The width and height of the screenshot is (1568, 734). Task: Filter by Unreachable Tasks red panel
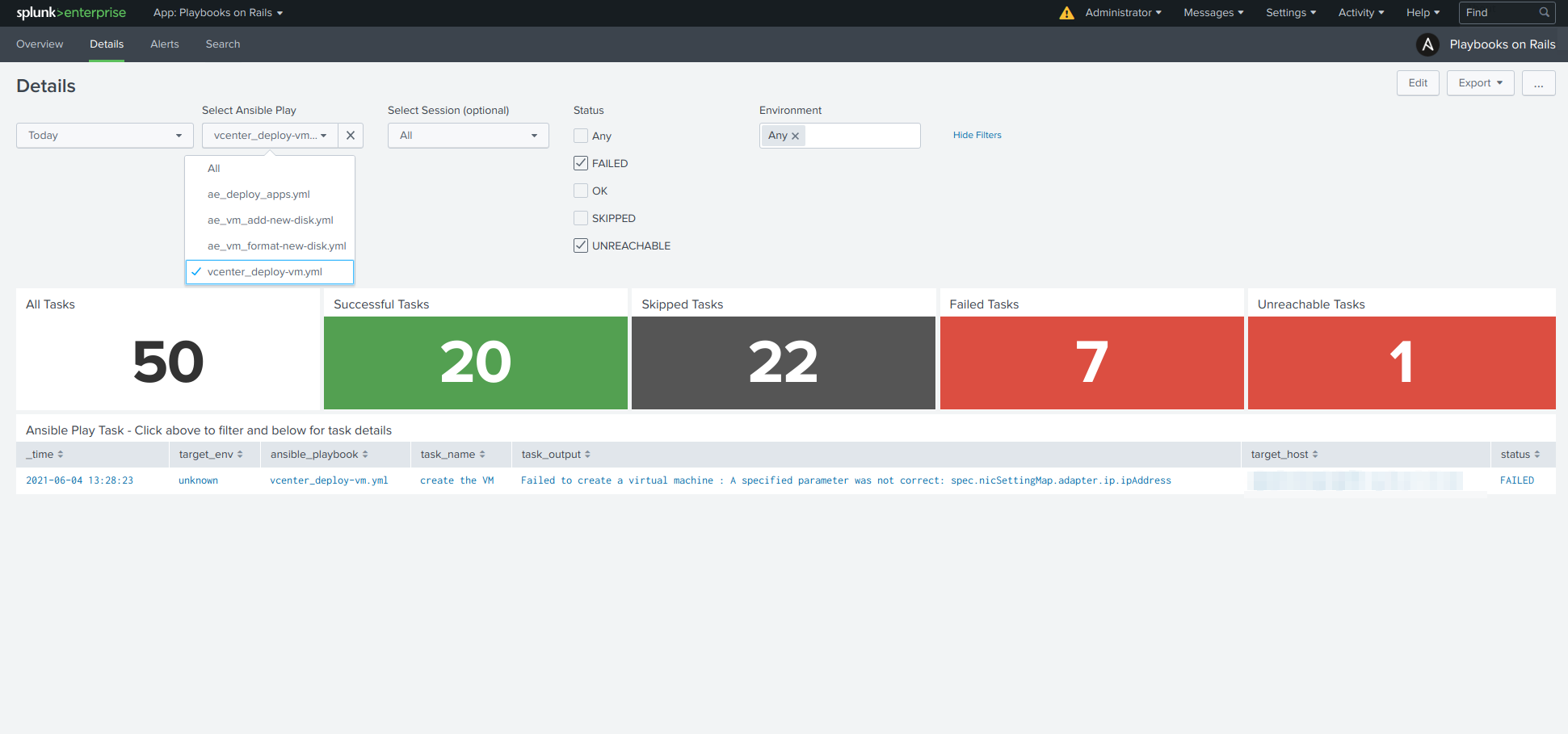(x=1402, y=363)
